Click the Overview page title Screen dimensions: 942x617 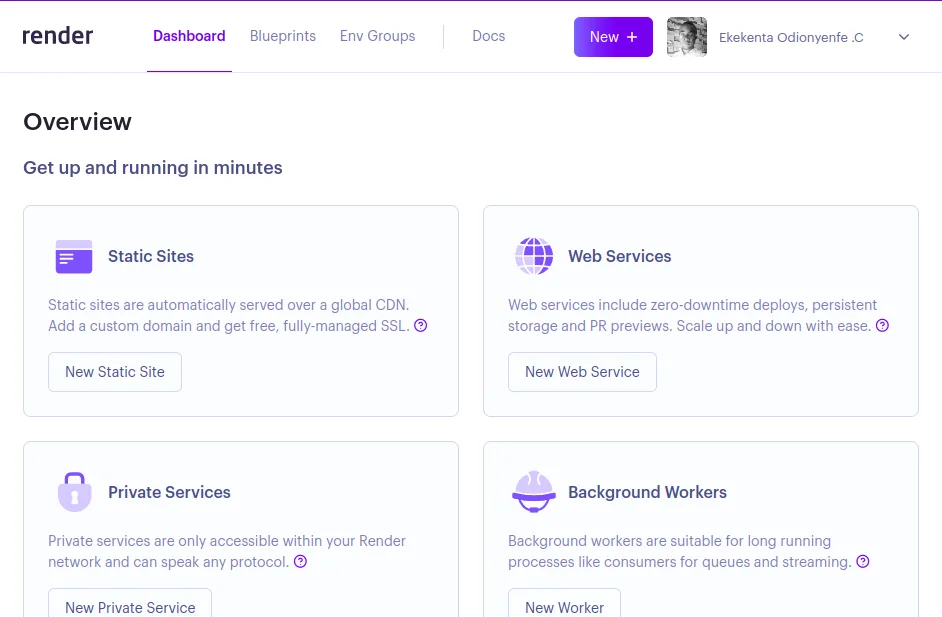tap(77, 122)
